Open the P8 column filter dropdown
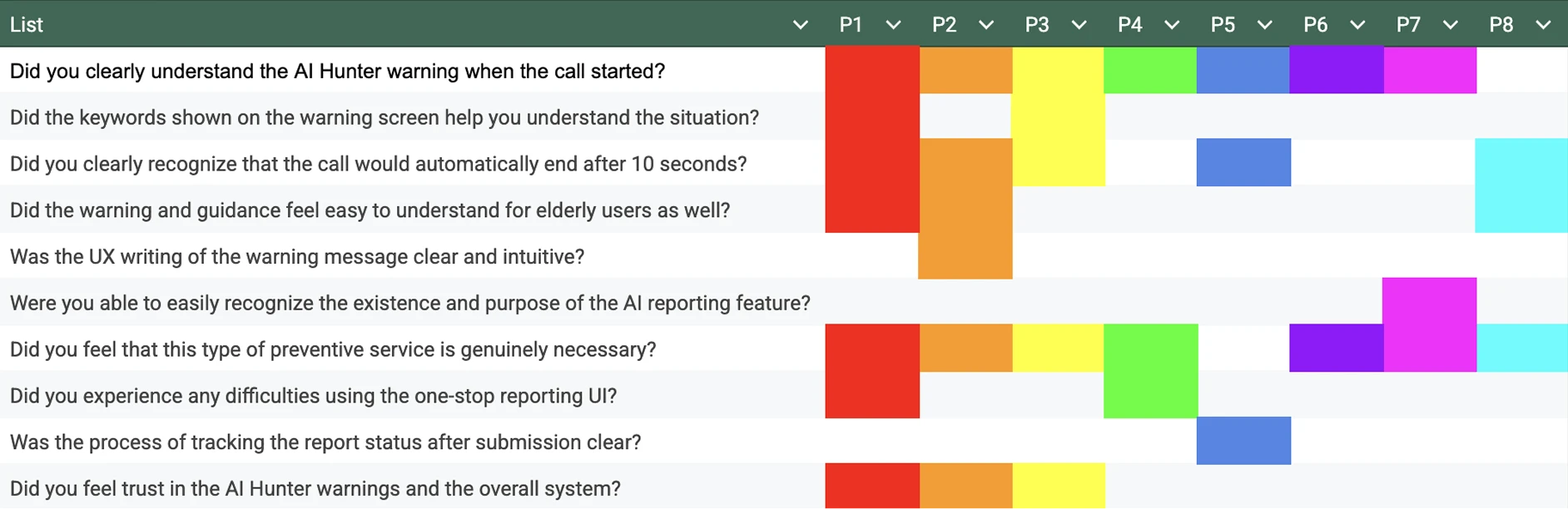The height and width of the screenshot is (509, 1568). pos(1543,25)
